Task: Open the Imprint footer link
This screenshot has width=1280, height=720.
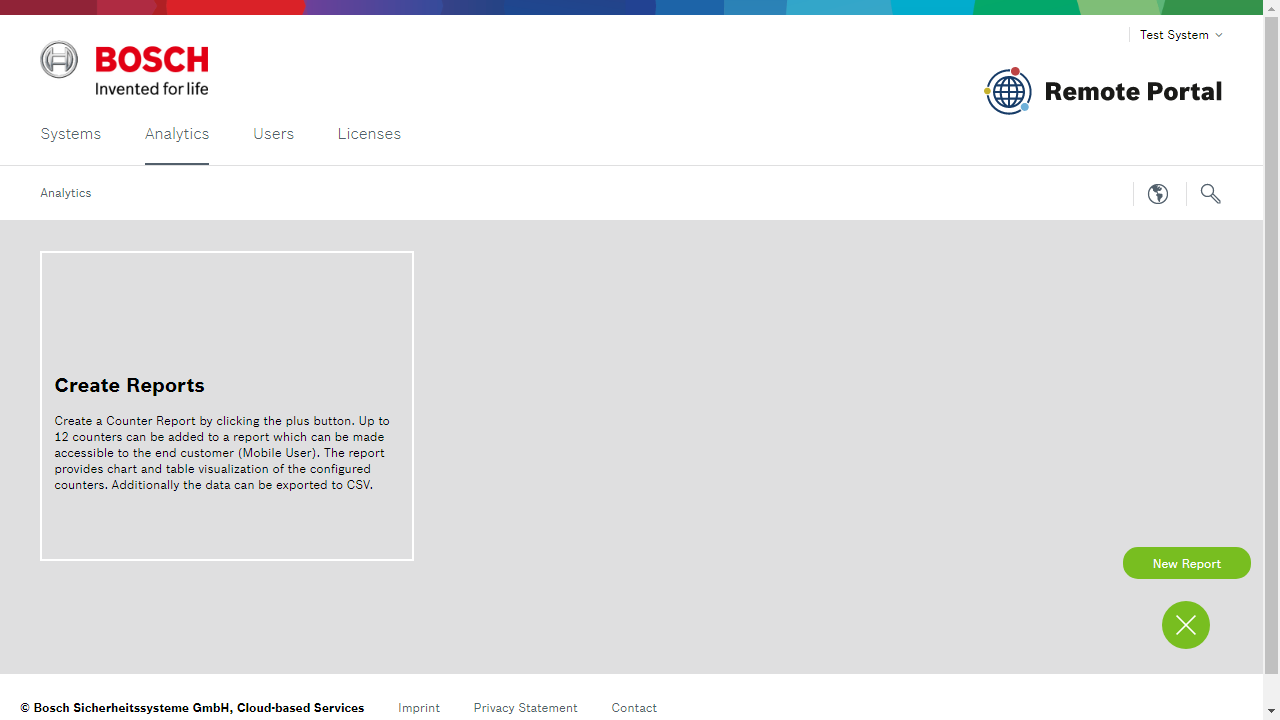Action: click(x=419, y=708)
